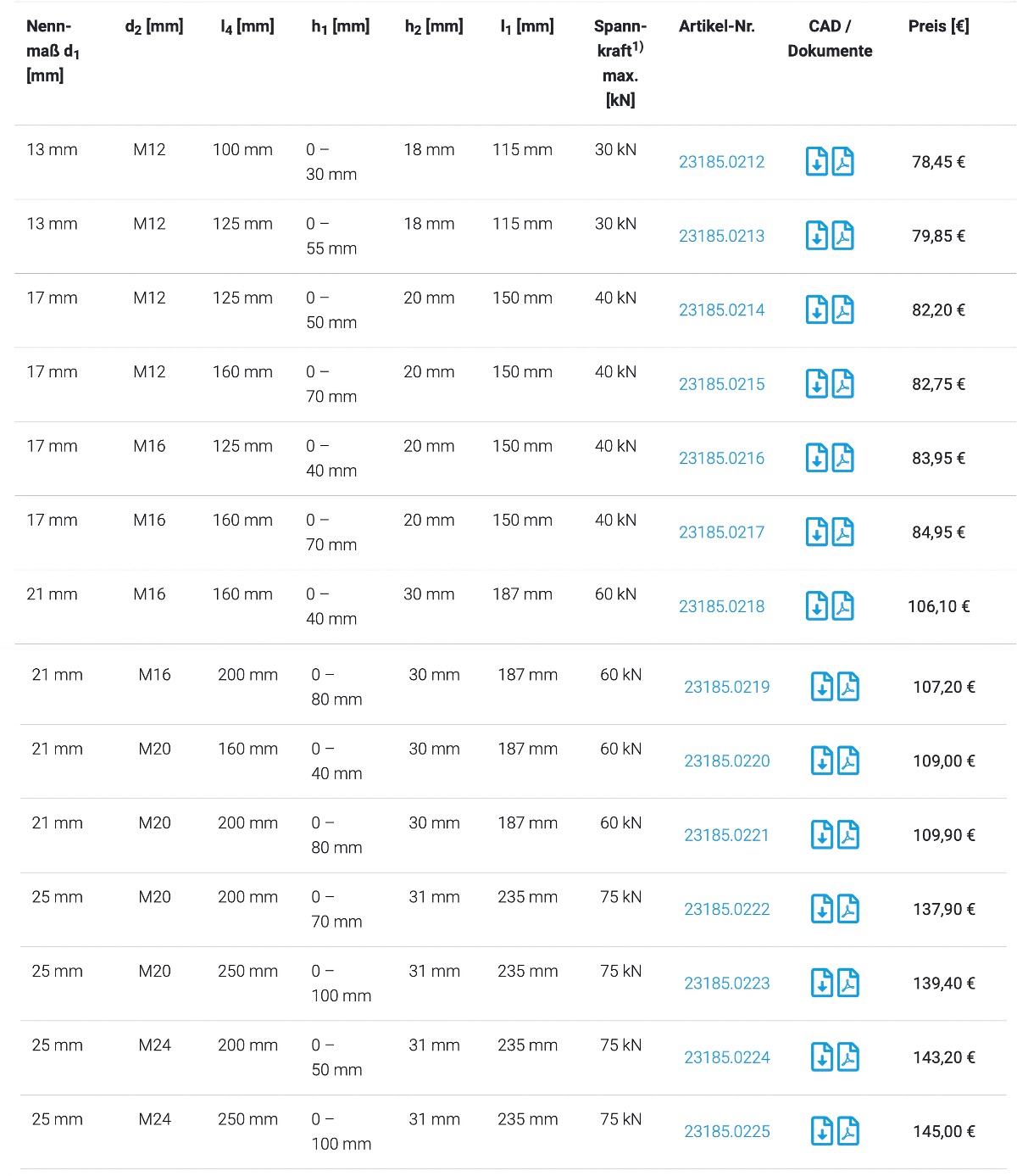Viewport: 1017px width, 1176px height.
Task: Click the Preis [€] column header
Action: tap(938, 26)
